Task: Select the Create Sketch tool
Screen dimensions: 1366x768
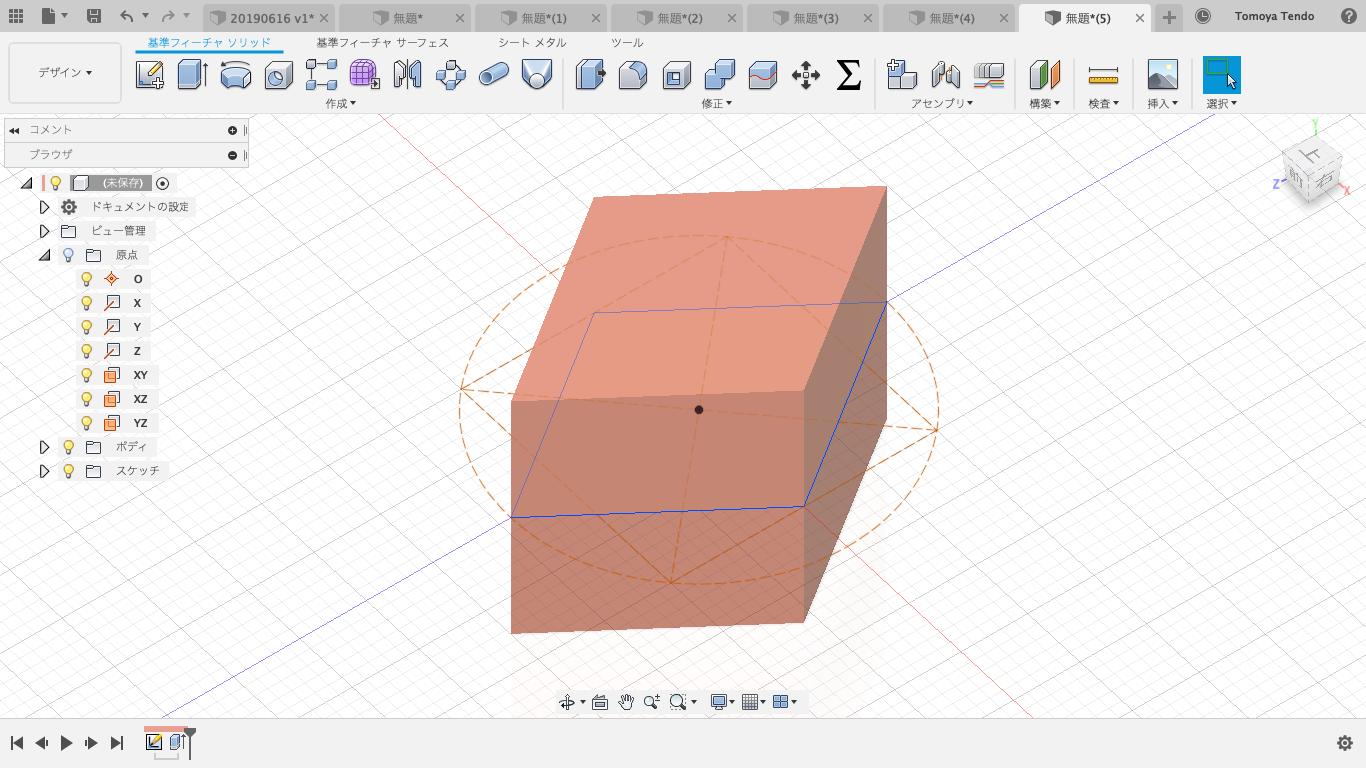Action: tap(151, 75)
